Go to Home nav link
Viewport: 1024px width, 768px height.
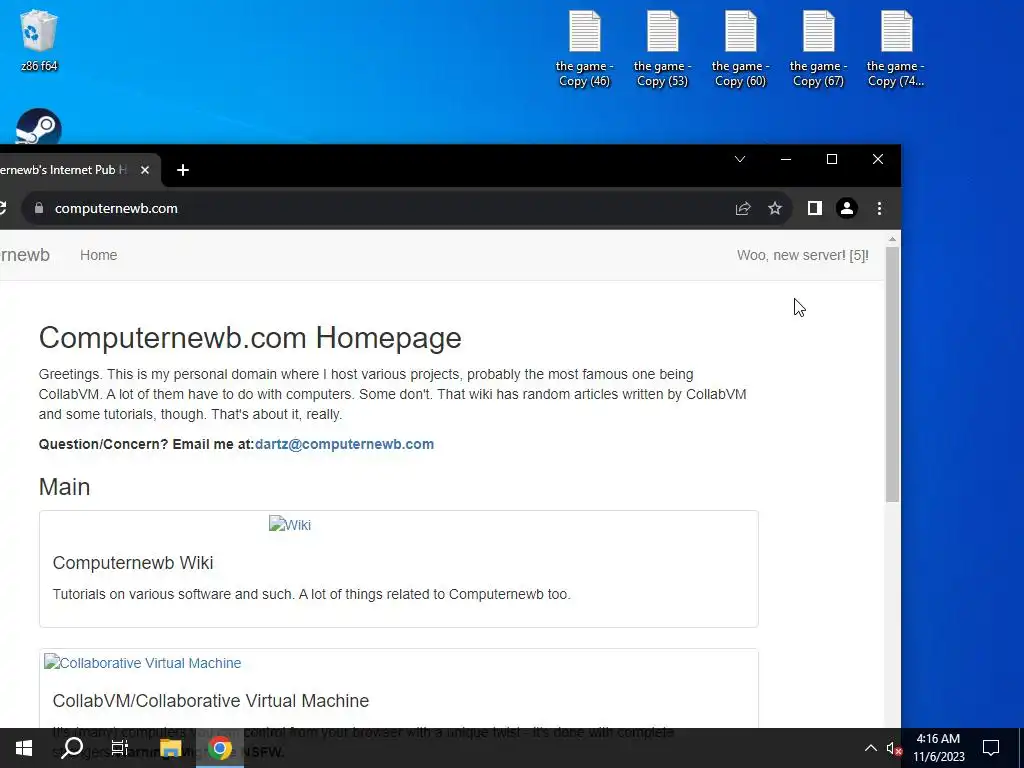[x=99, y=255]
